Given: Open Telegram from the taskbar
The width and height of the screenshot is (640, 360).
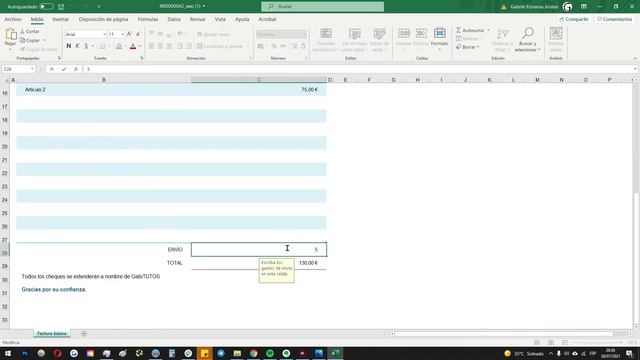Looking at the screenshot, I should (x=221, y=353).
